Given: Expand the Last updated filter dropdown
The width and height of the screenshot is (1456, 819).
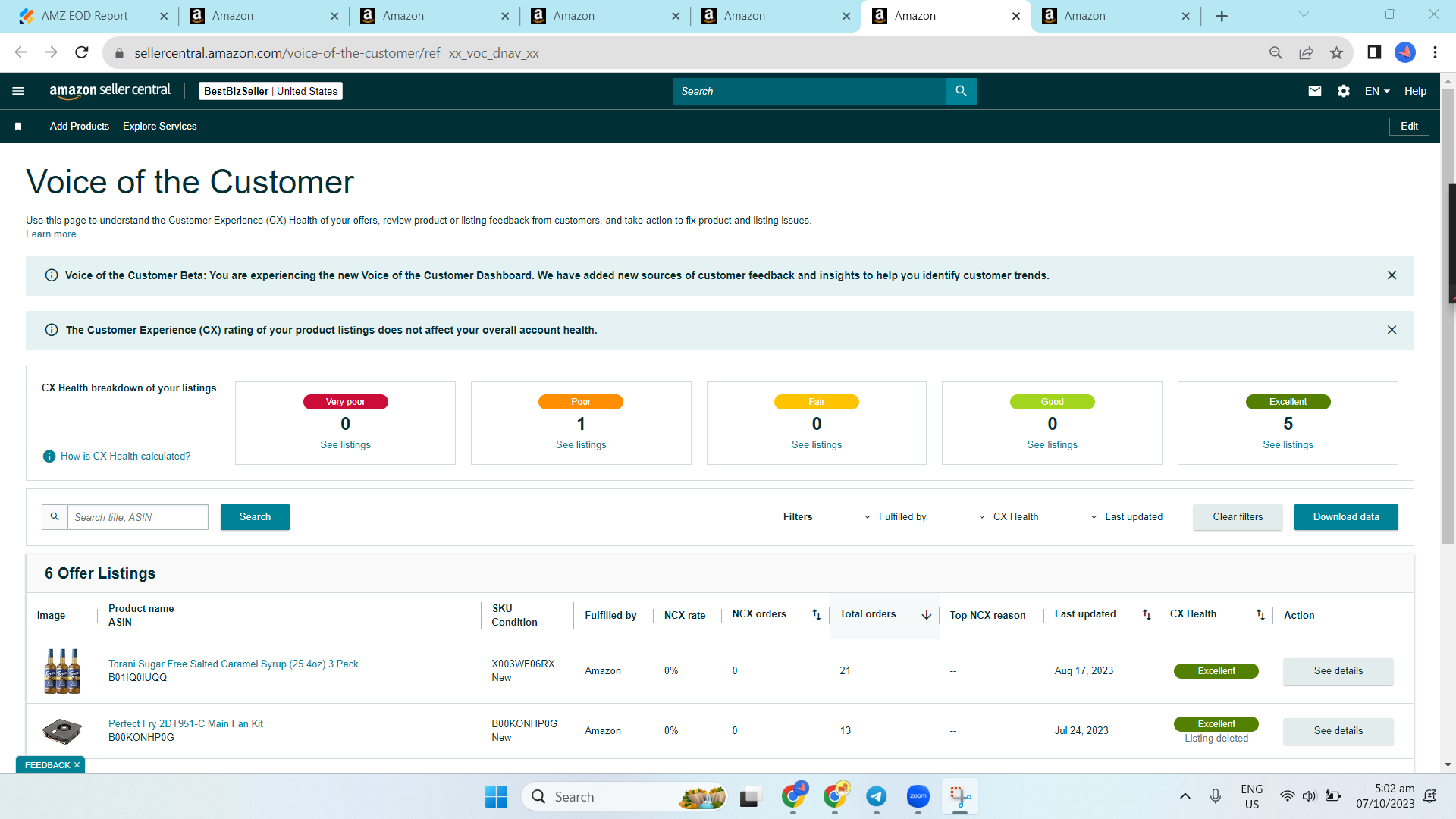Looking at the screenshot, I should click(x=1126, y=517).
